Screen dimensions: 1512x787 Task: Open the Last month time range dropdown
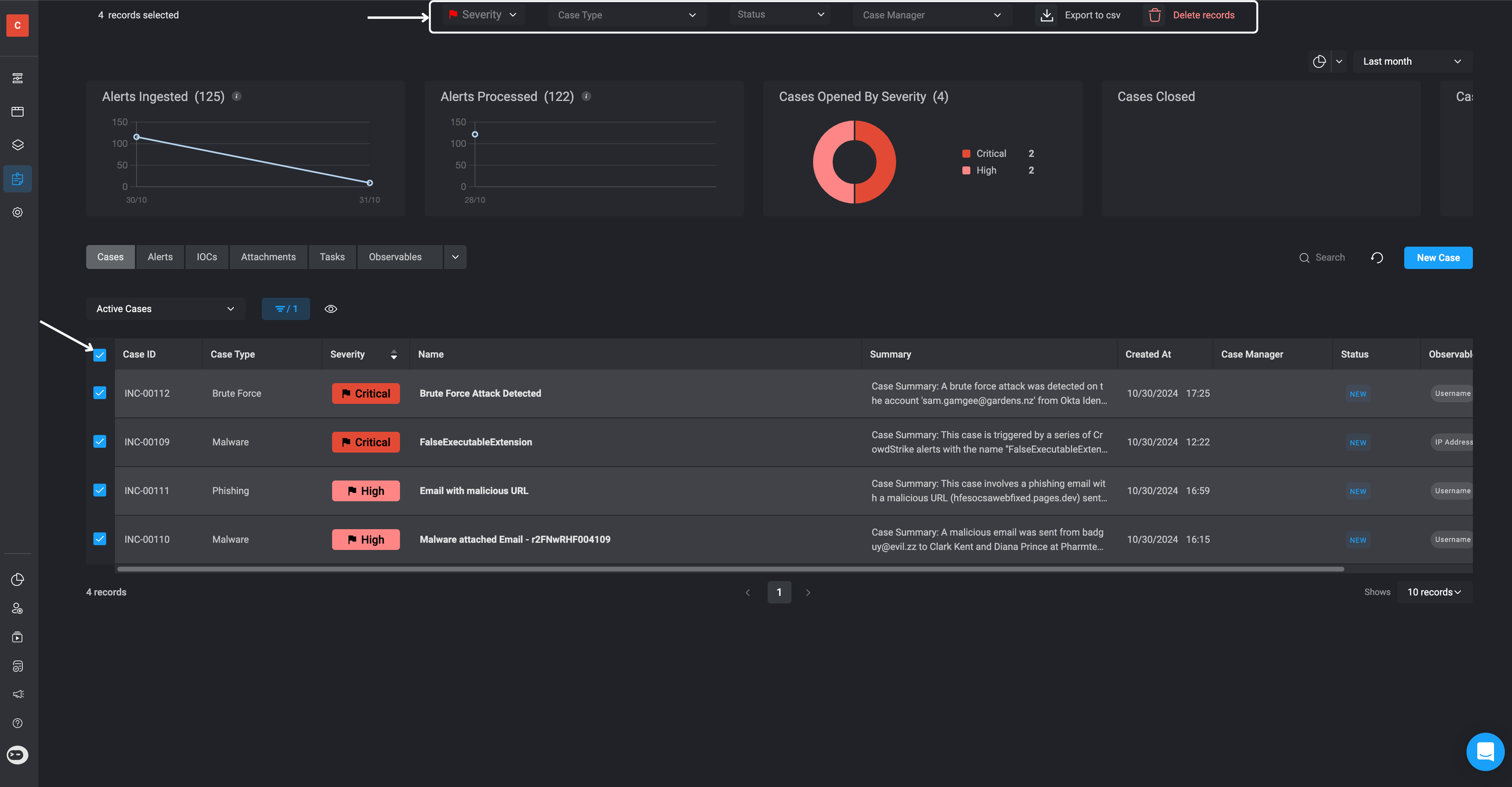tap(1412, 61)
